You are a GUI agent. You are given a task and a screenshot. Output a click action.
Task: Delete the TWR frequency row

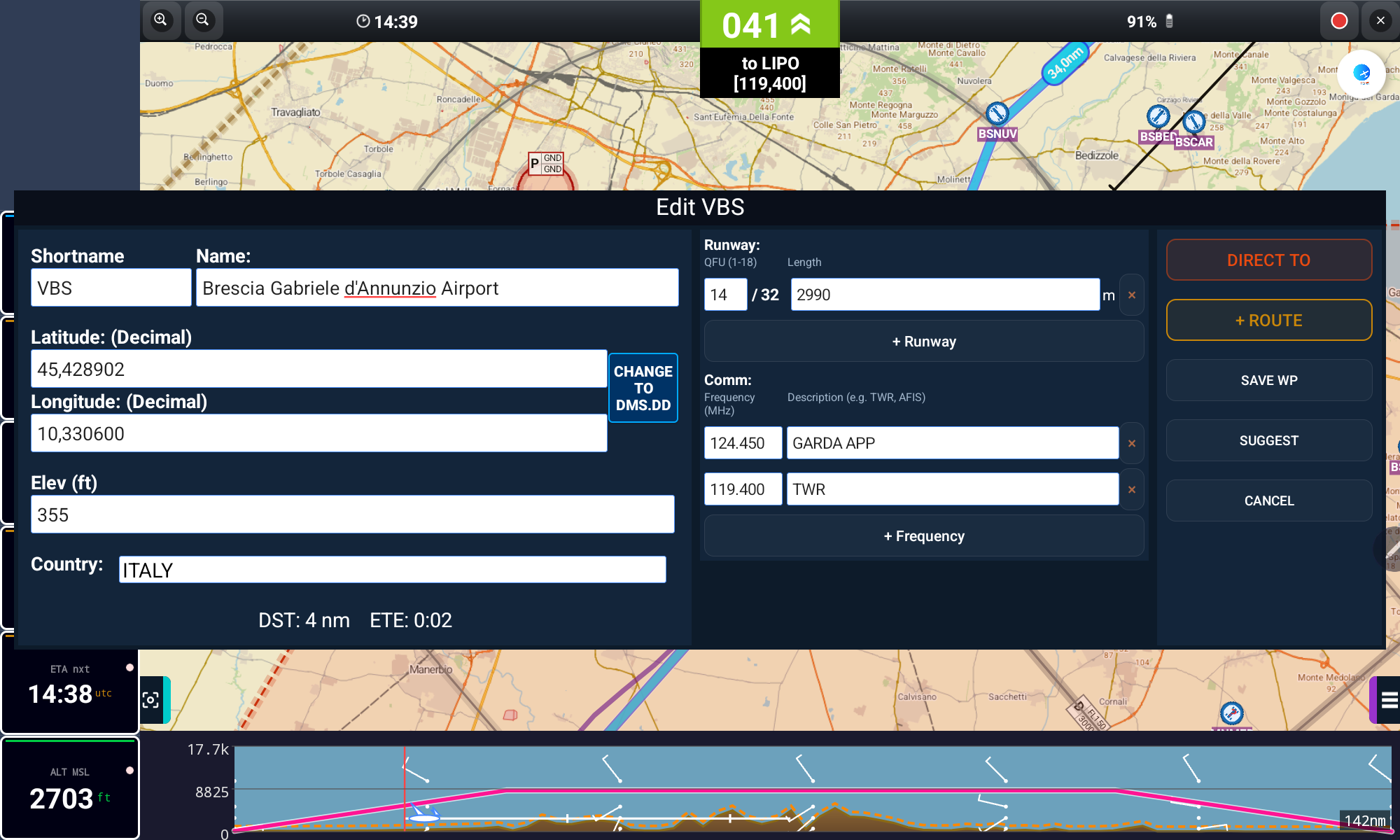coord(1132,490)
